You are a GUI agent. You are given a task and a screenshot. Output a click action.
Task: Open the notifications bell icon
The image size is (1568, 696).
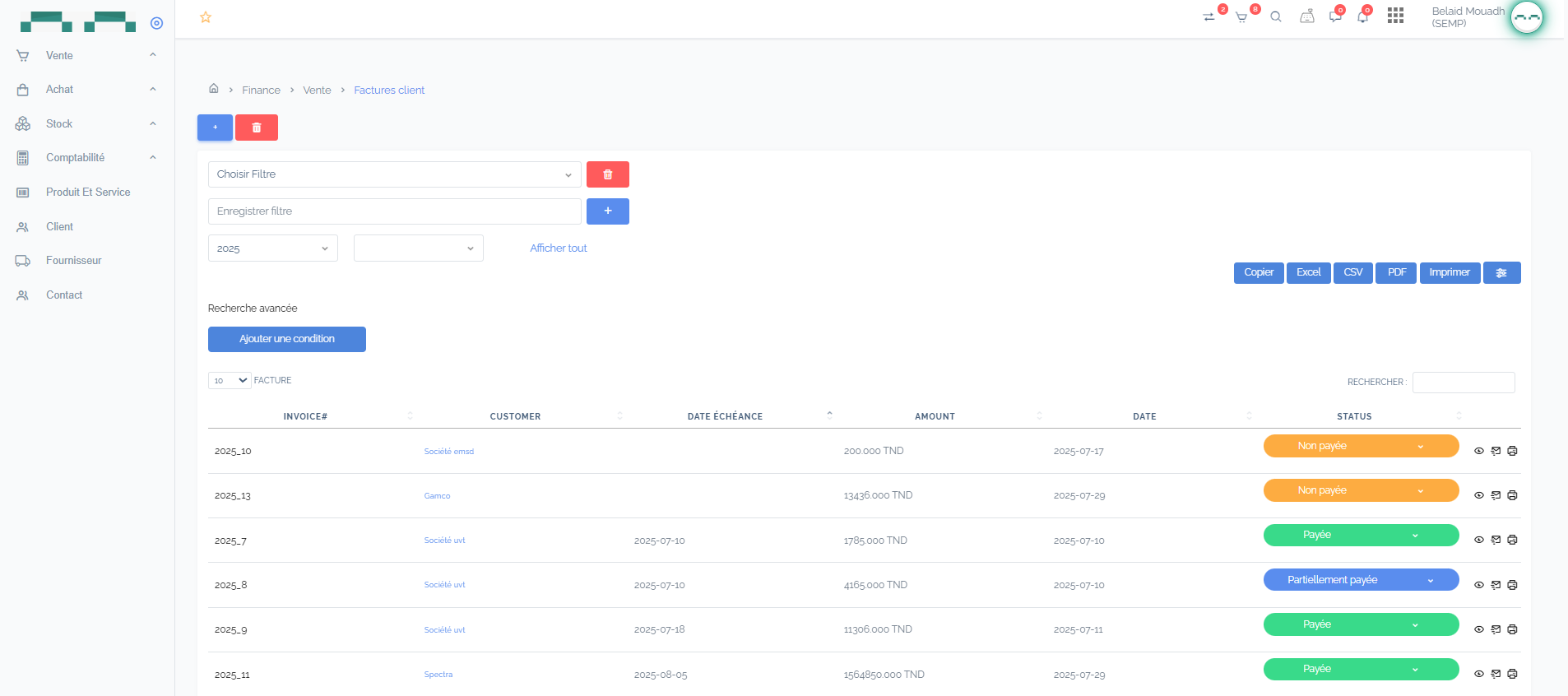[1362, 16]
